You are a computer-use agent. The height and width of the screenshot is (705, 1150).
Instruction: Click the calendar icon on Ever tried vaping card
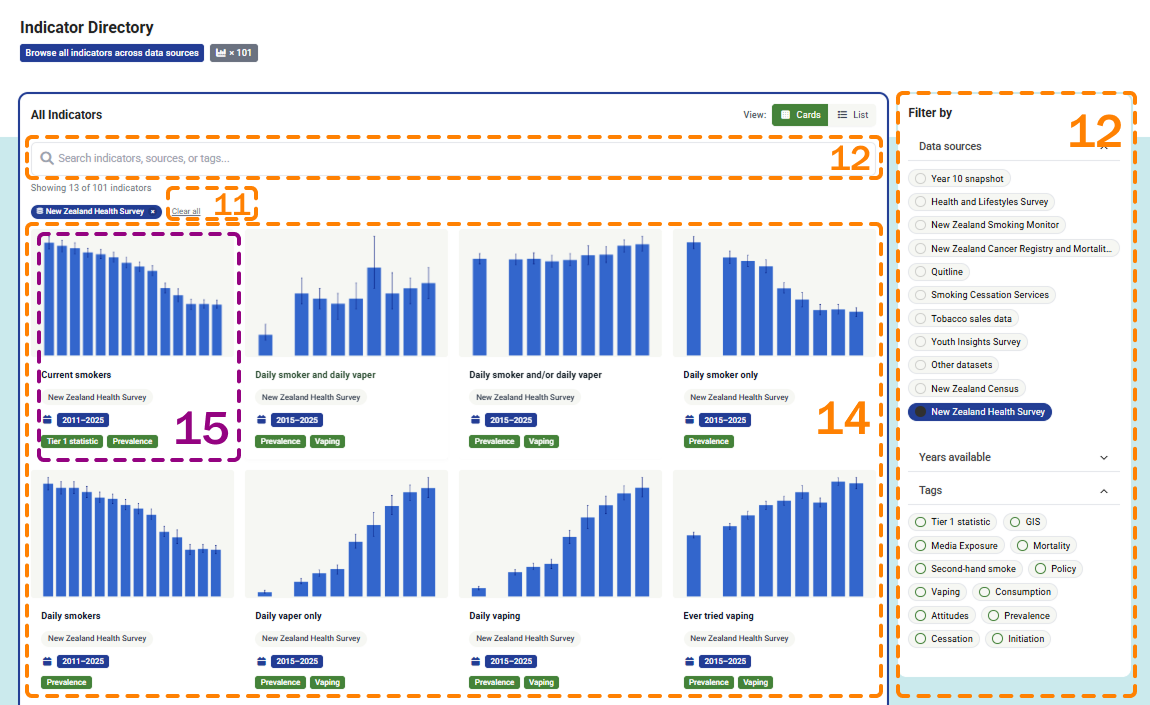point(689,661)
